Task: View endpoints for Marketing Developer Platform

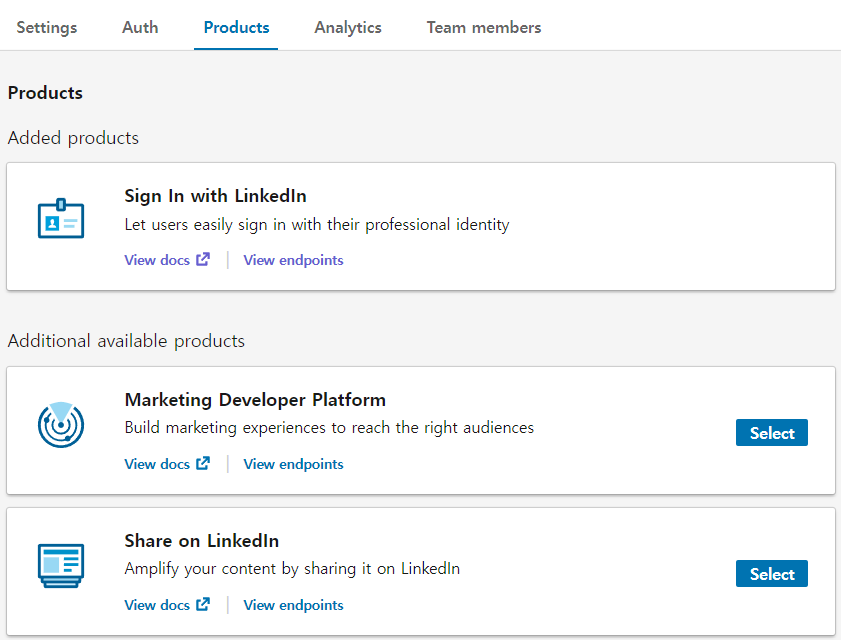Action: (293, 464)
